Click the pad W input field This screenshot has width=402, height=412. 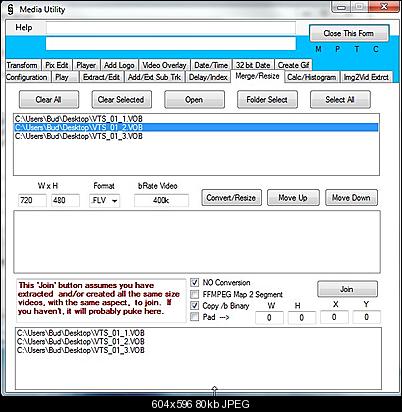point(269,317)
